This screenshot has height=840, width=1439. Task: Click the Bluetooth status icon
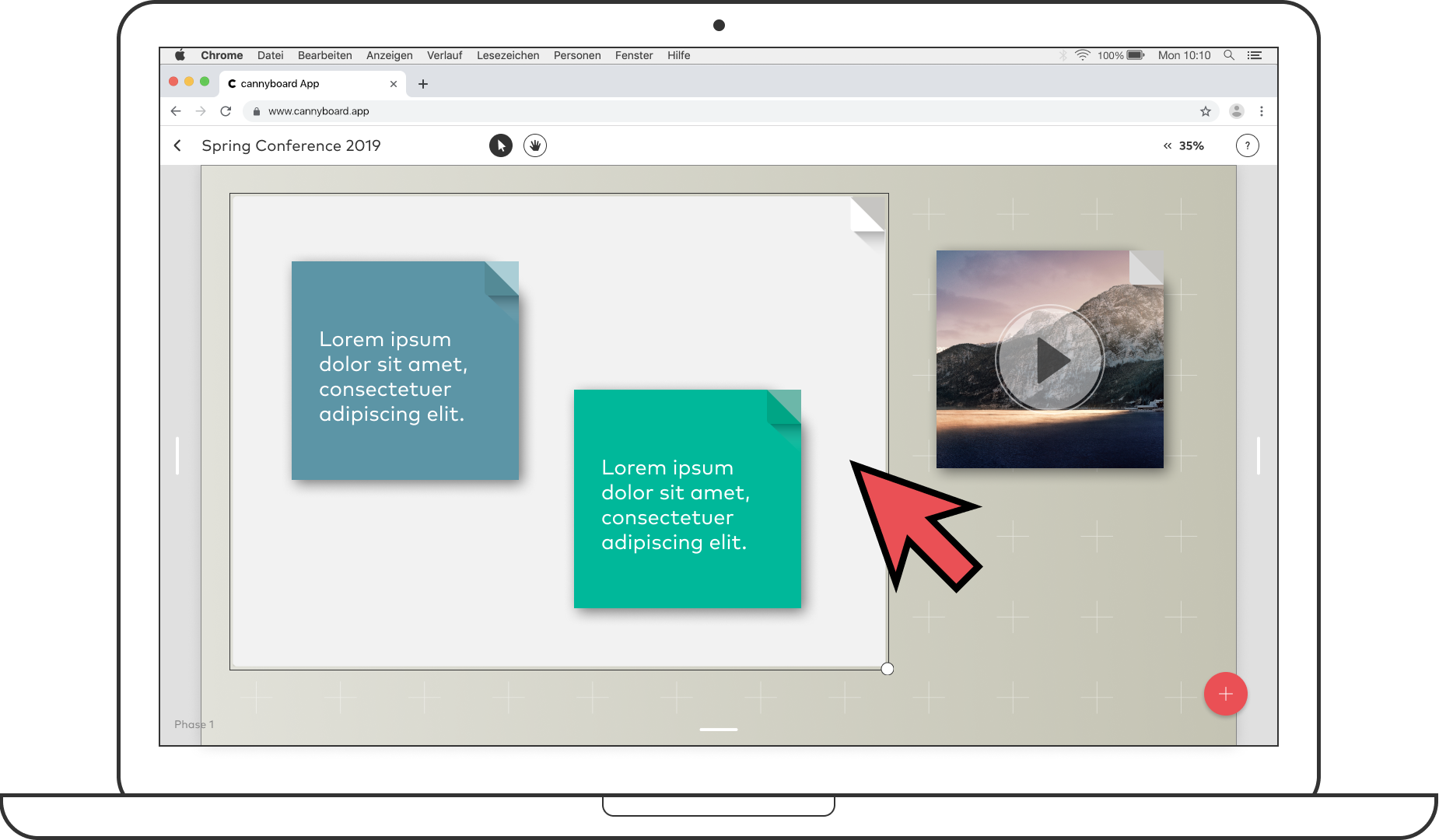point(1063,55)
